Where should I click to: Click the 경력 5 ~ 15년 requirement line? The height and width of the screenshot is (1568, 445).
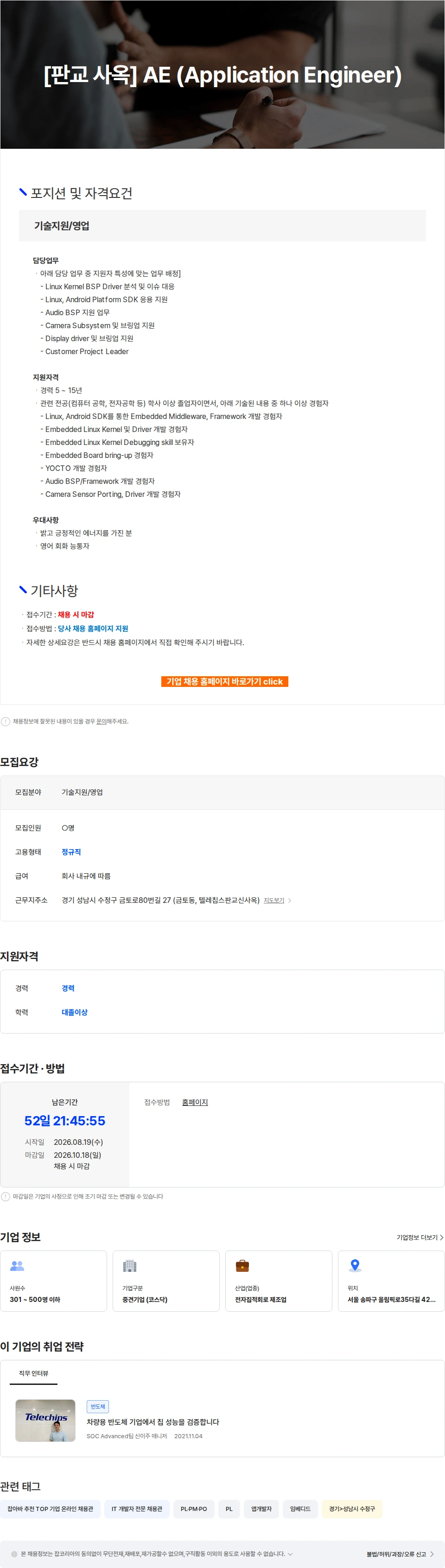coord(61,390)
